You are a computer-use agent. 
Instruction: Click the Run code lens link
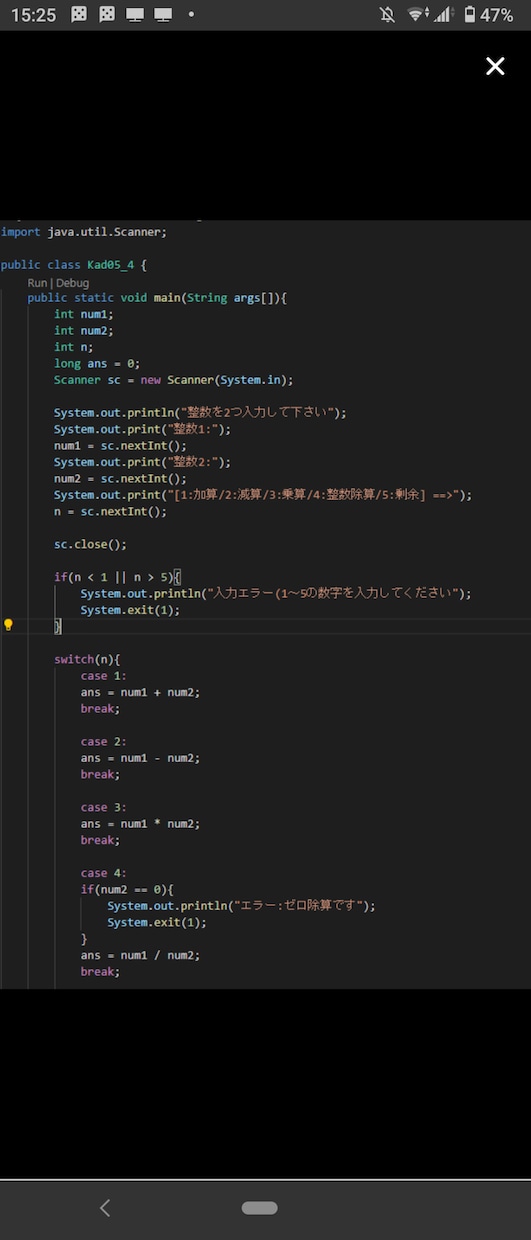(x=37, y=283)
